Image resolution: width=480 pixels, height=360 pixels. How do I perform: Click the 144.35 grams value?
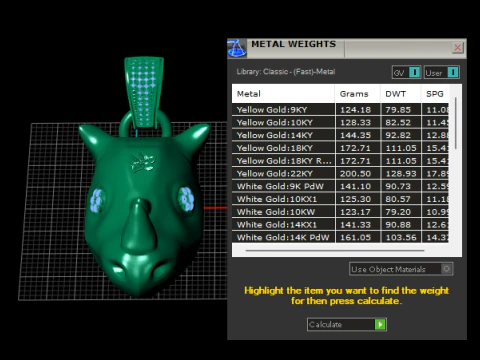point(355,135)
